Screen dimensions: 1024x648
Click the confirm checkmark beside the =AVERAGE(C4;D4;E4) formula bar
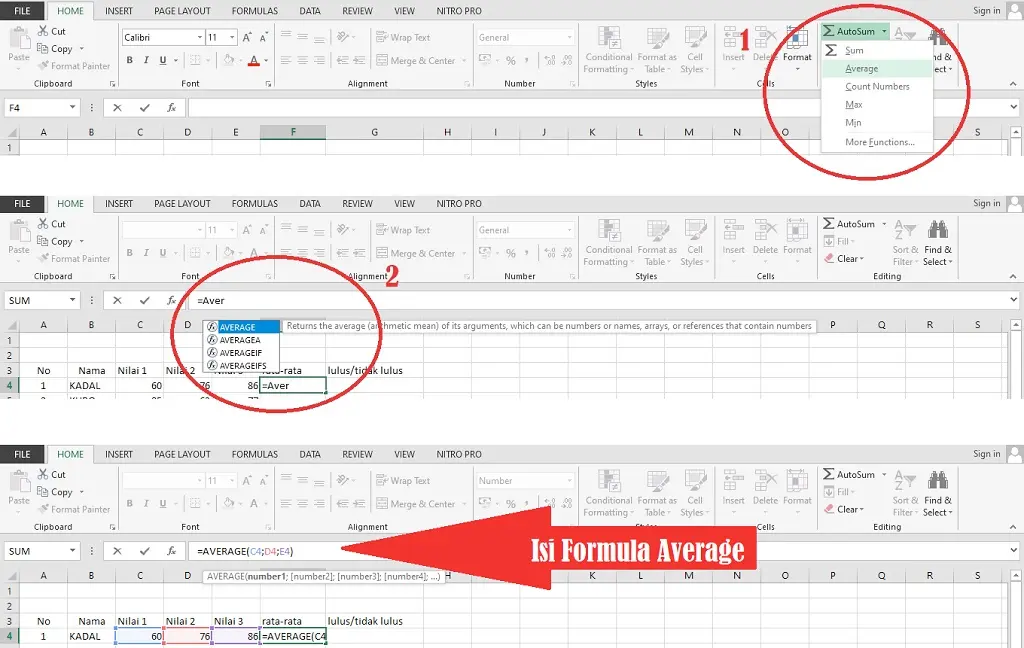coord(144,551)
